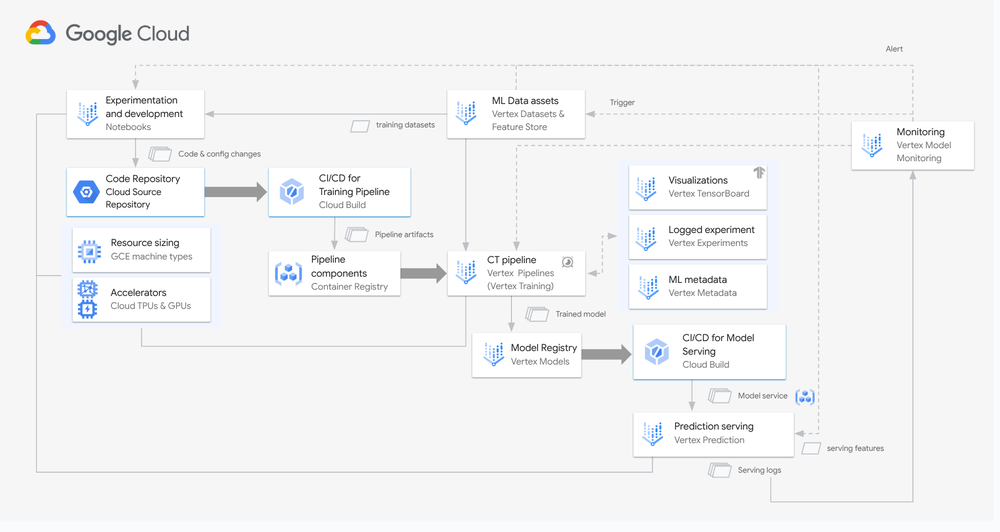Click the stacked files icon beside Code & config changes
The width and height of the screenshot is (1000, 532).
[160, 154]
